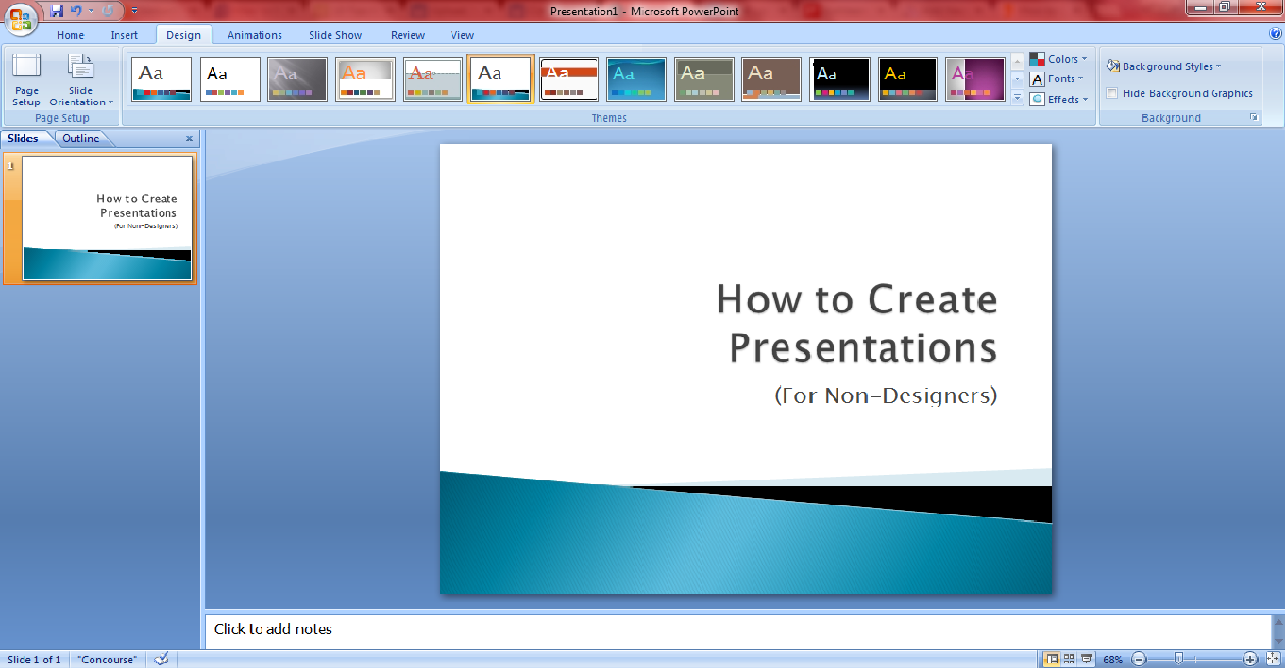The height and width of the screenshot is (668, 1285).
Task: Open the Slide Orientation dropdown
Action: coord(81,81)
